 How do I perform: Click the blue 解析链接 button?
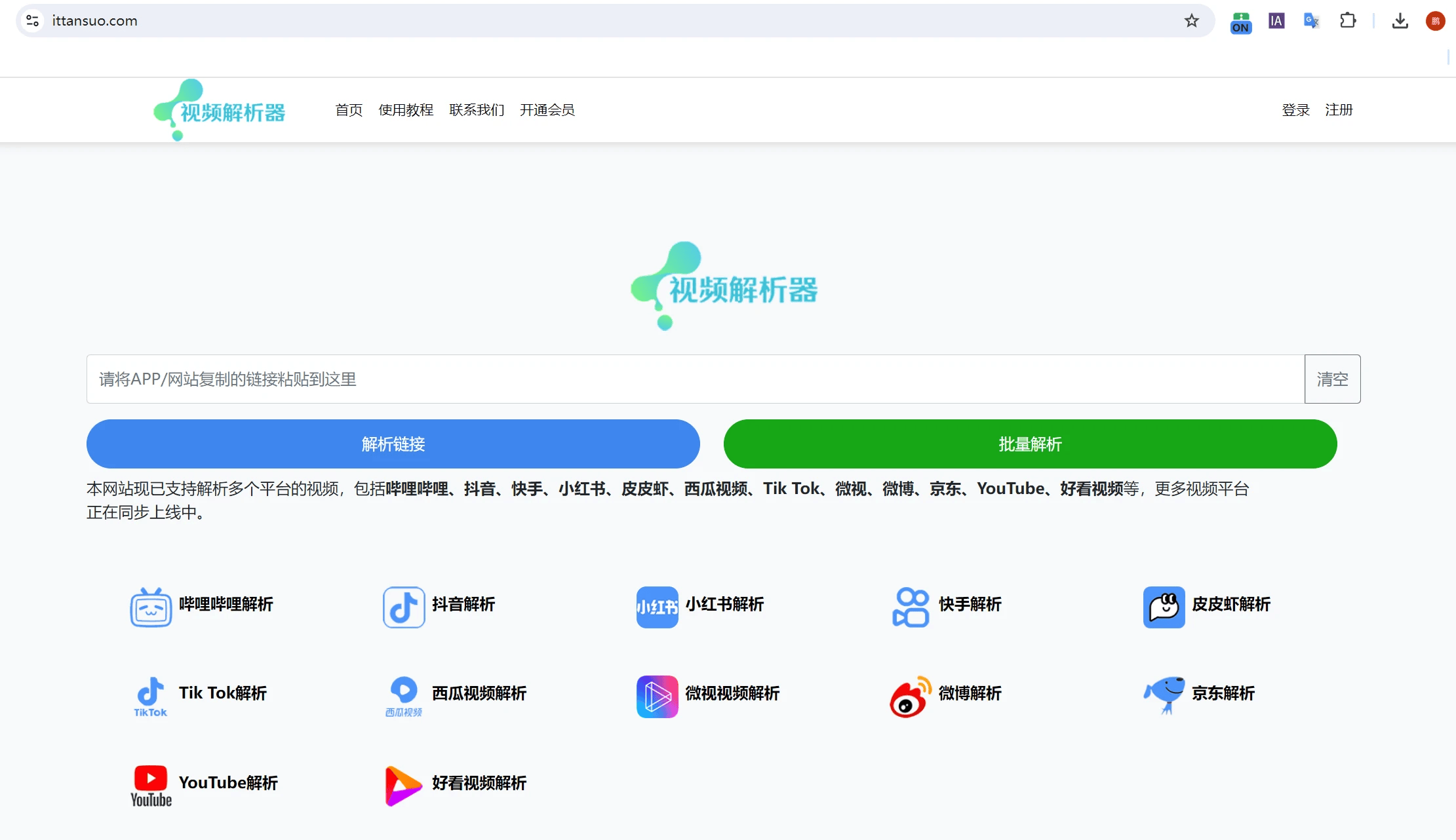pyautogui.click(x=393, y=444)
